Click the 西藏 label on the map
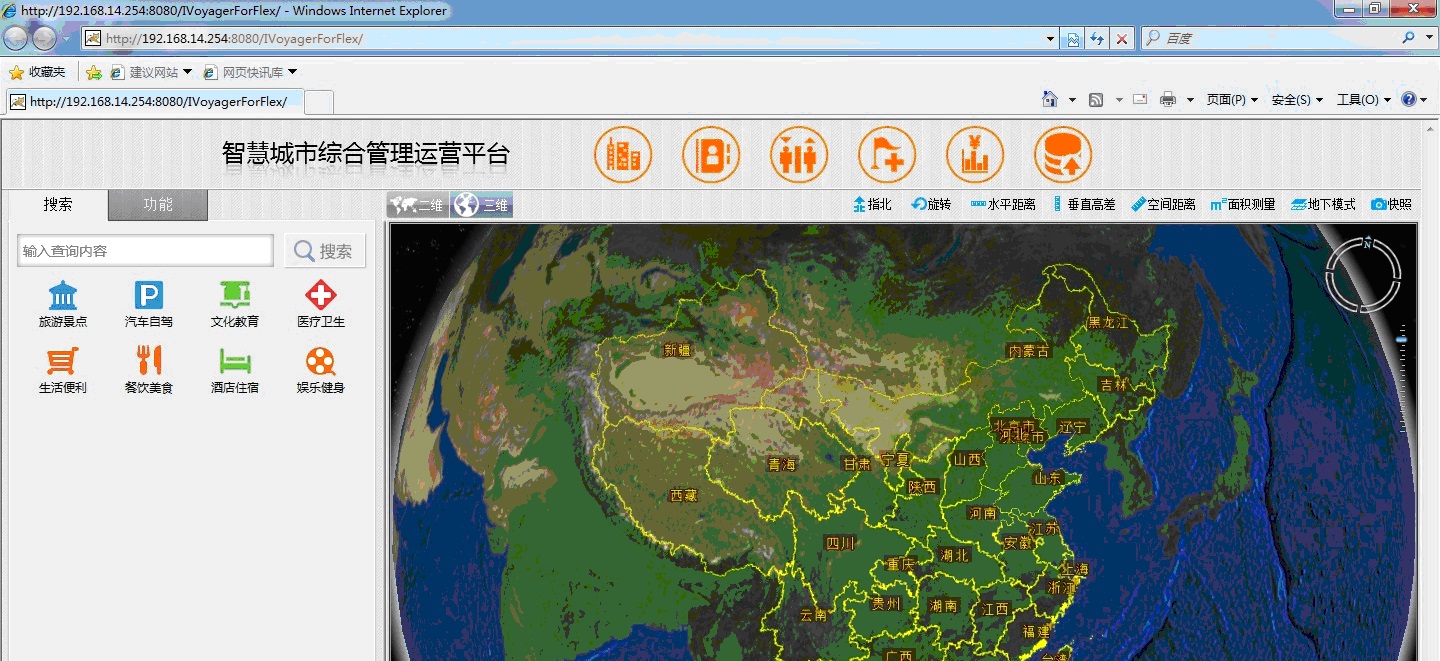 pos(683,495)
